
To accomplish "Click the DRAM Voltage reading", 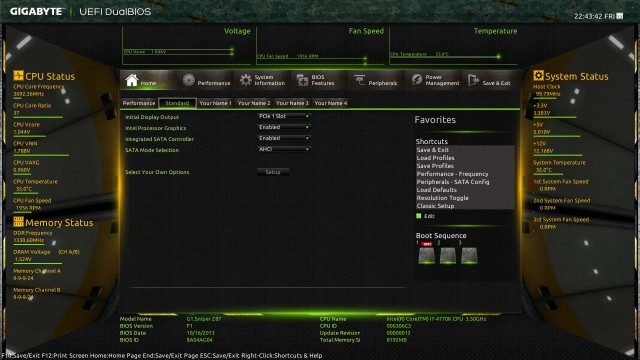I will pyautogui.click(x=23, y=259).
